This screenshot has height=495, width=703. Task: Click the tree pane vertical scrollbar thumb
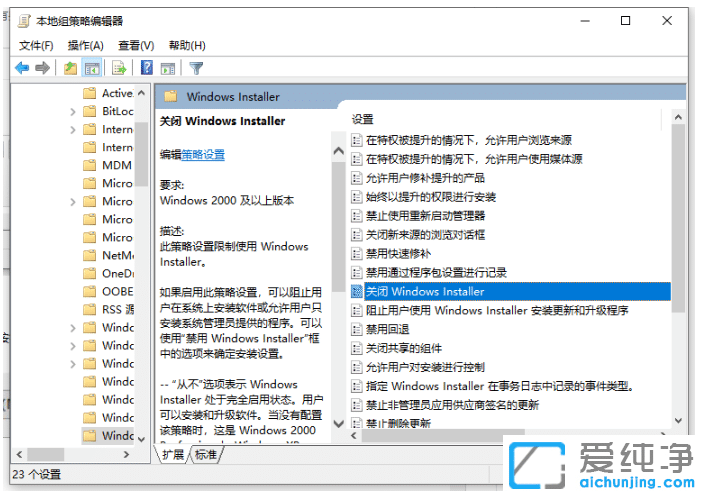(142, 153)
